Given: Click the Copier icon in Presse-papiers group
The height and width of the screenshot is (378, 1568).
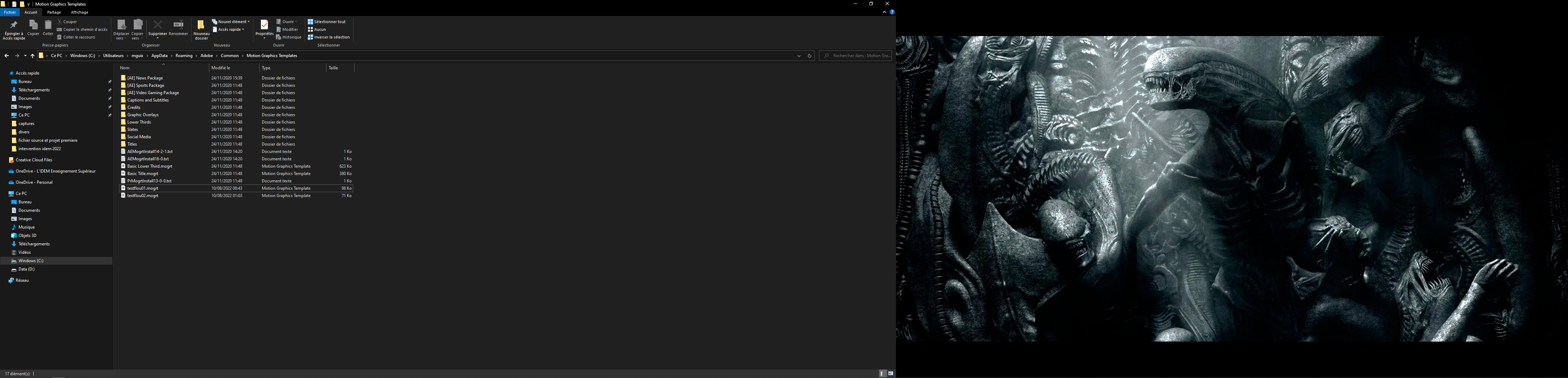Looking at the screenshot, I should pyautogui.click(x=34, y=25).
